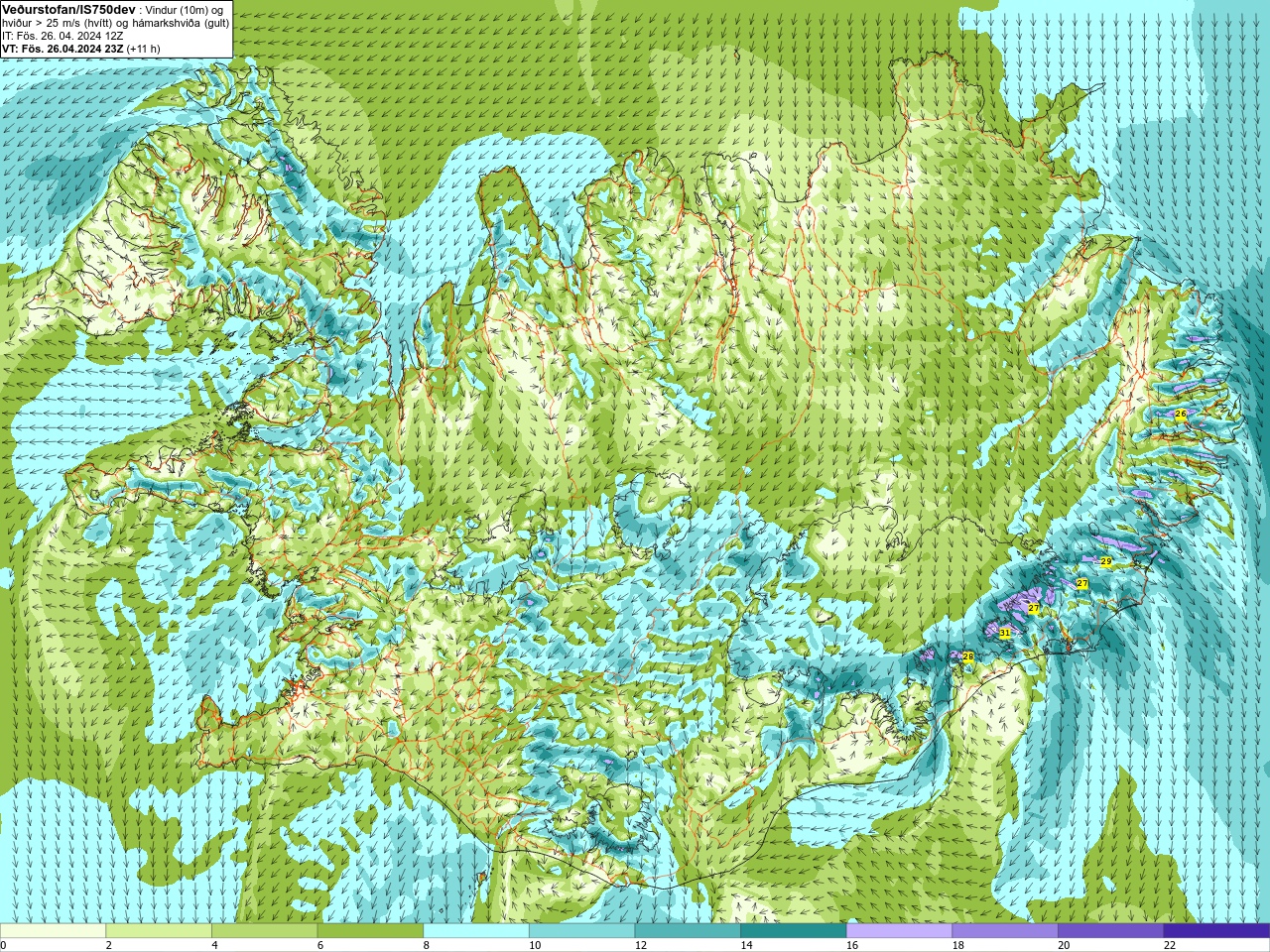This screenshot has width=1270, height=952.
Task: Click the light green 2–4 m/s legend swatch
Action: pos(159,931)
